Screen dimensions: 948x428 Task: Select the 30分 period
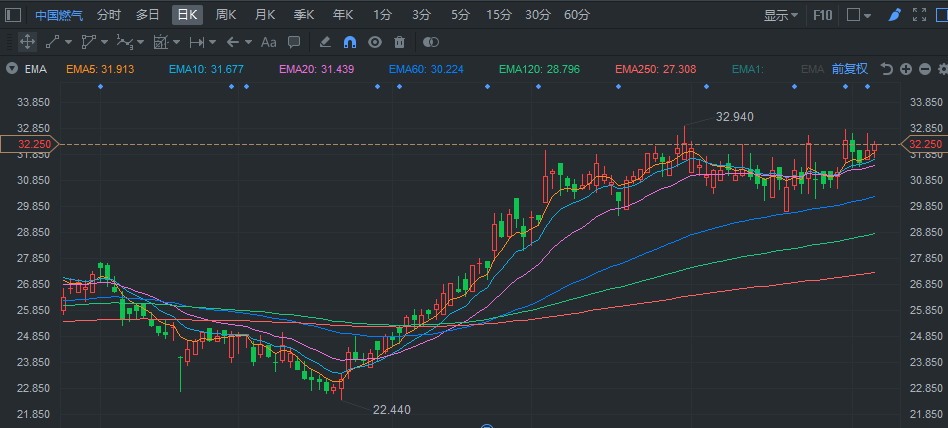click(x=537, y=15)
